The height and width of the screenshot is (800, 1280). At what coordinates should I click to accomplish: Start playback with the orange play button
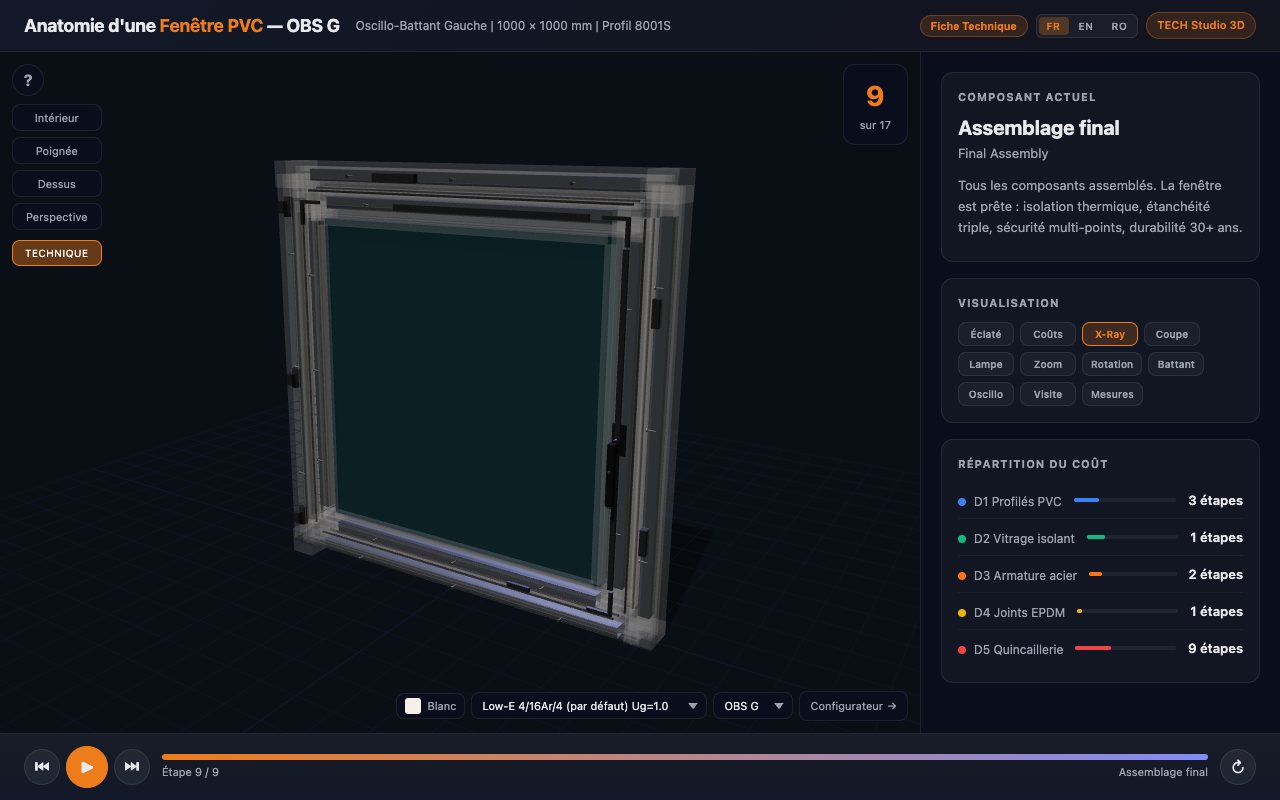(x=87, y=767)
